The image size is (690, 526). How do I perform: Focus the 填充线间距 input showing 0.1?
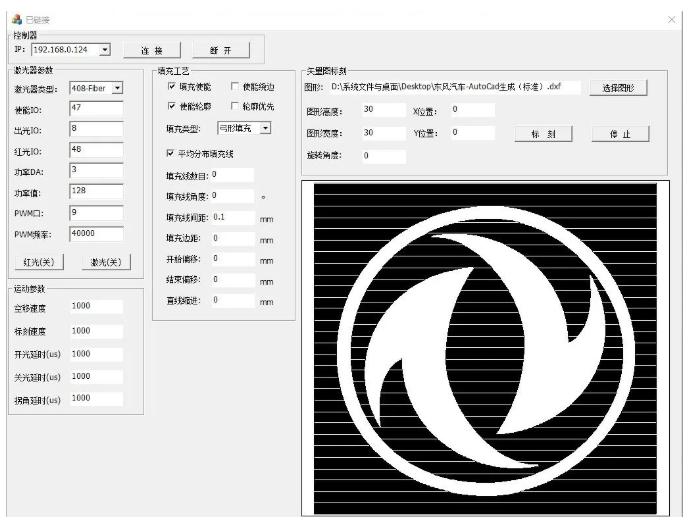click(233, 217)
